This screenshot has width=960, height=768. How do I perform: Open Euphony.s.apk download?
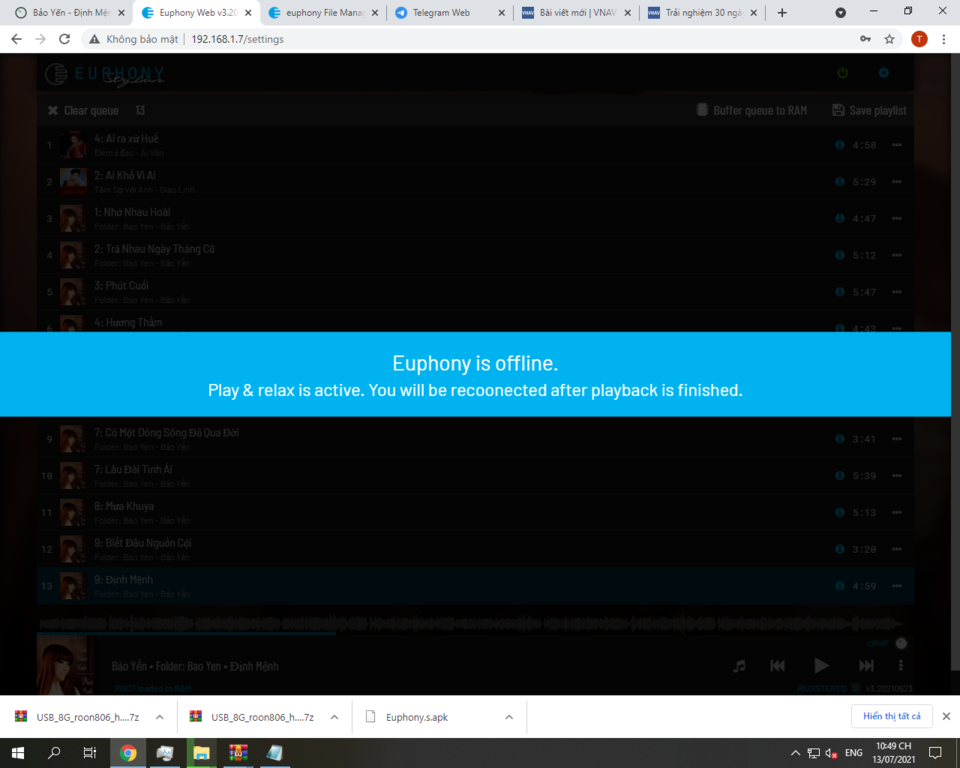click(x=416, y=717)
